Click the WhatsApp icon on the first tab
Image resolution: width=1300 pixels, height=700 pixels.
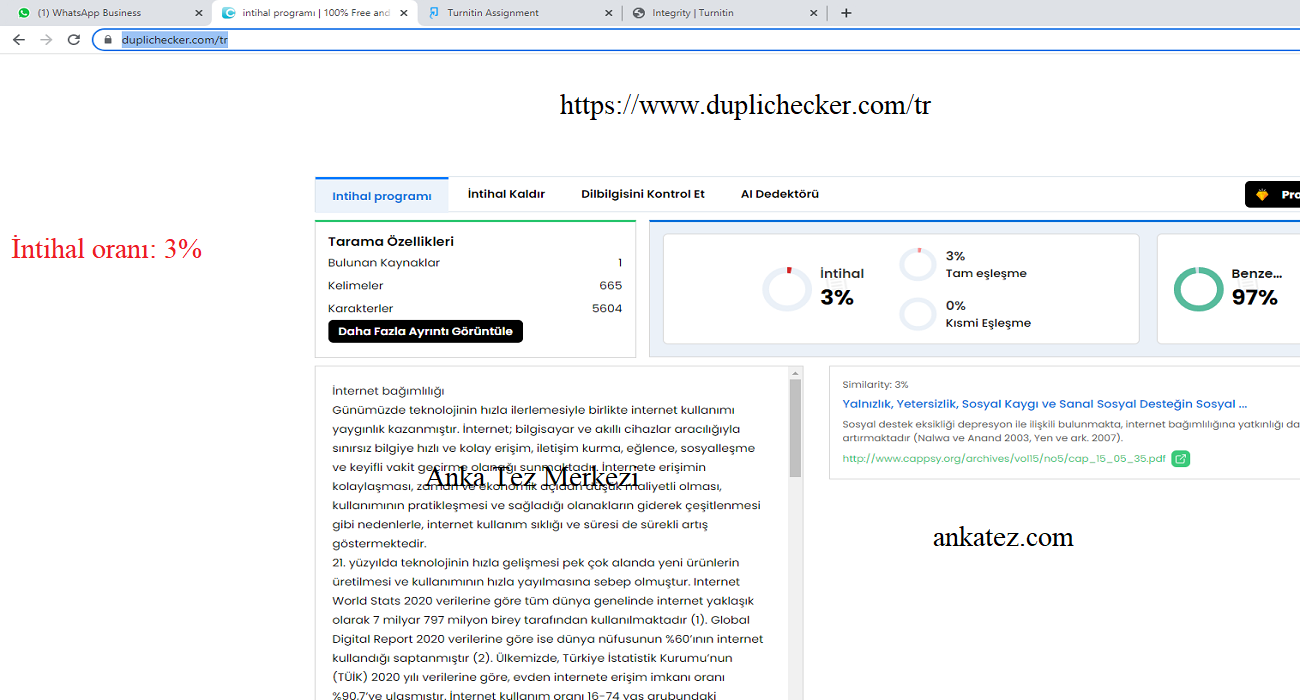tap(22, 13)
